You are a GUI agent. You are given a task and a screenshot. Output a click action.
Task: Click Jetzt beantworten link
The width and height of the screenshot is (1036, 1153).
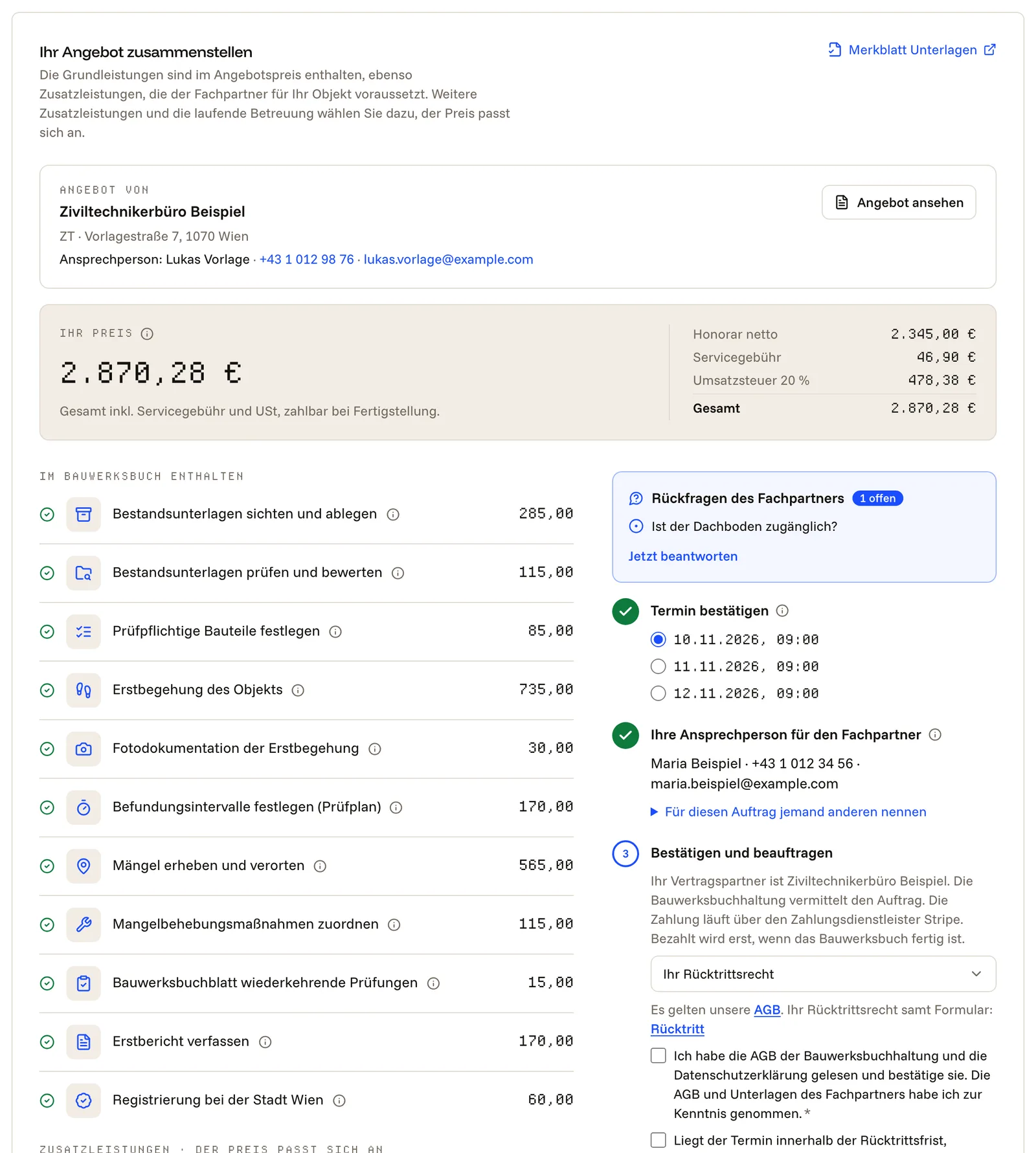pos(682,556)
